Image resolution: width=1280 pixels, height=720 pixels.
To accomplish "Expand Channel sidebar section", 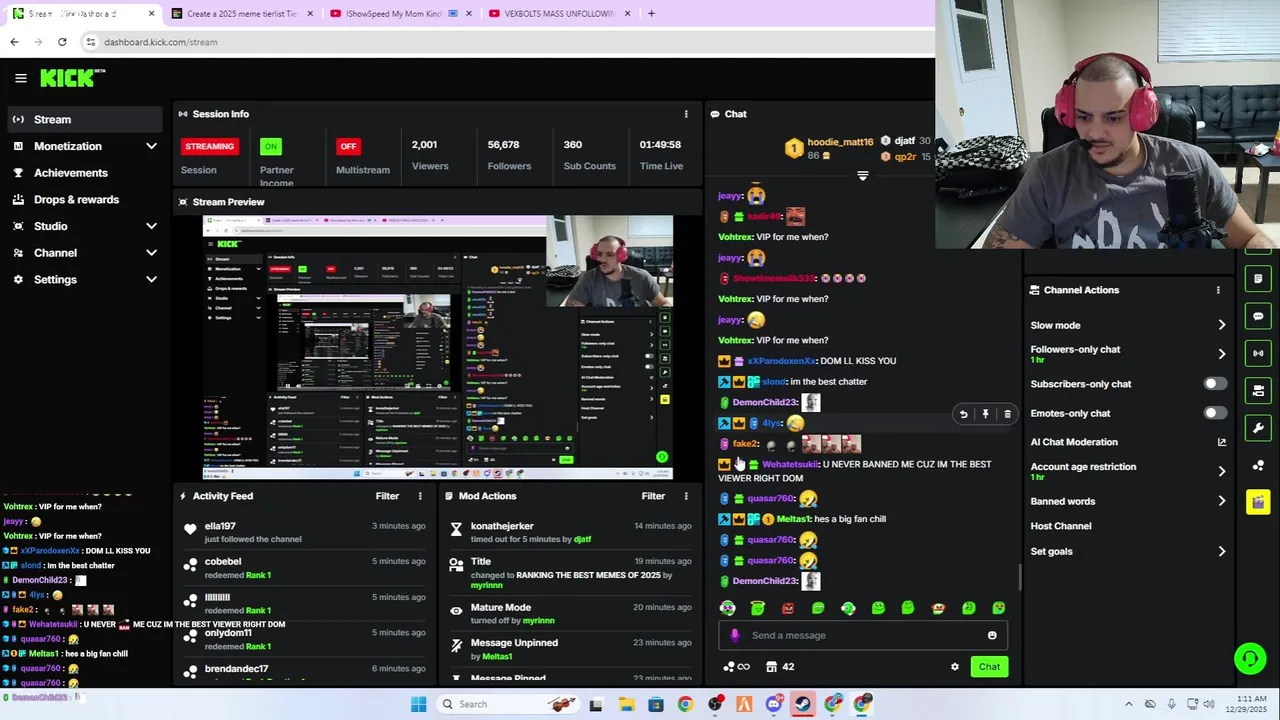I will coord(151,253).
